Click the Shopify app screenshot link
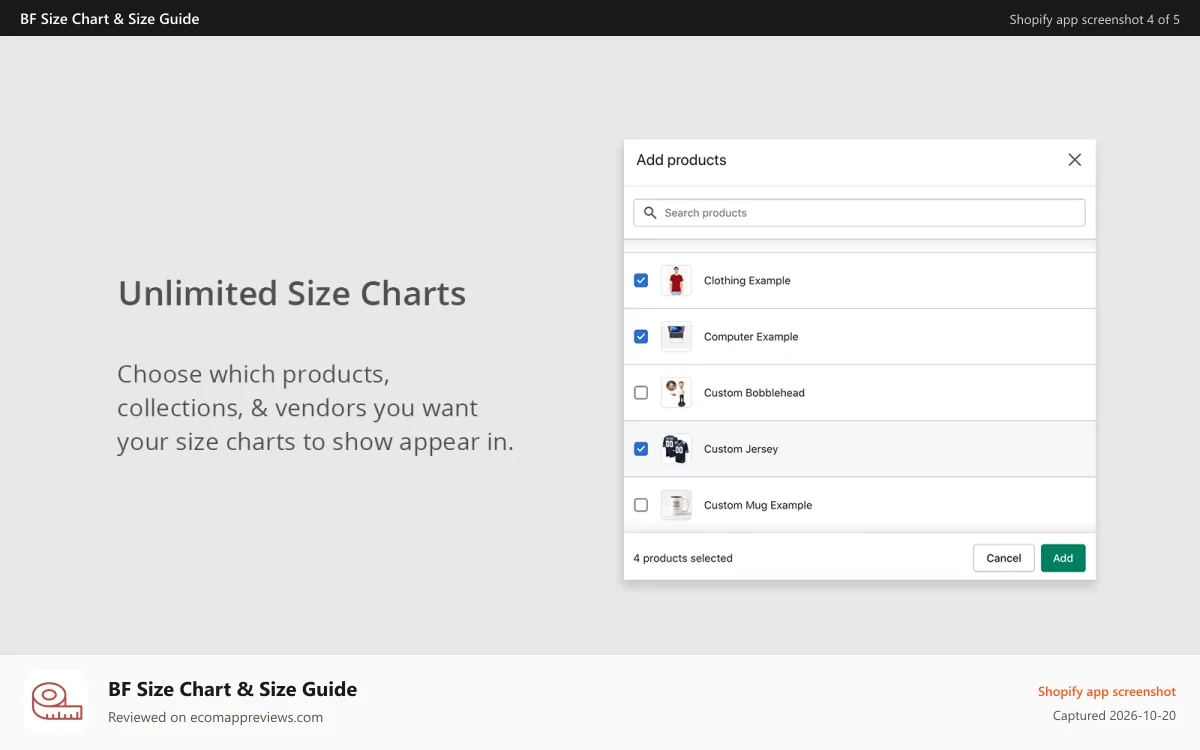This screenshot has width=1200, height=750. pyautogui.click(x=1107, y=692)
